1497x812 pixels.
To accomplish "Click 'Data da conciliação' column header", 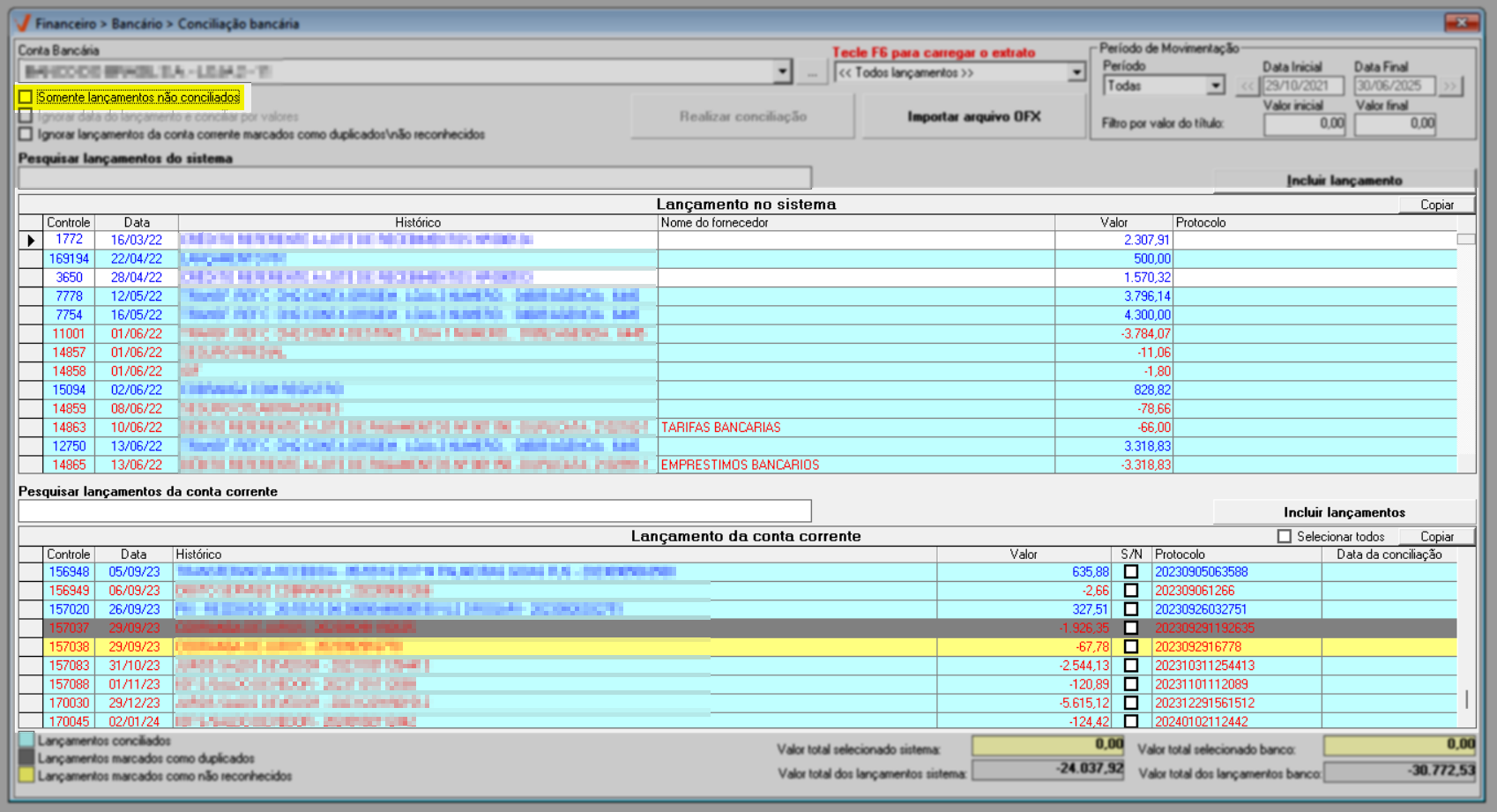I will [1389, 555].
